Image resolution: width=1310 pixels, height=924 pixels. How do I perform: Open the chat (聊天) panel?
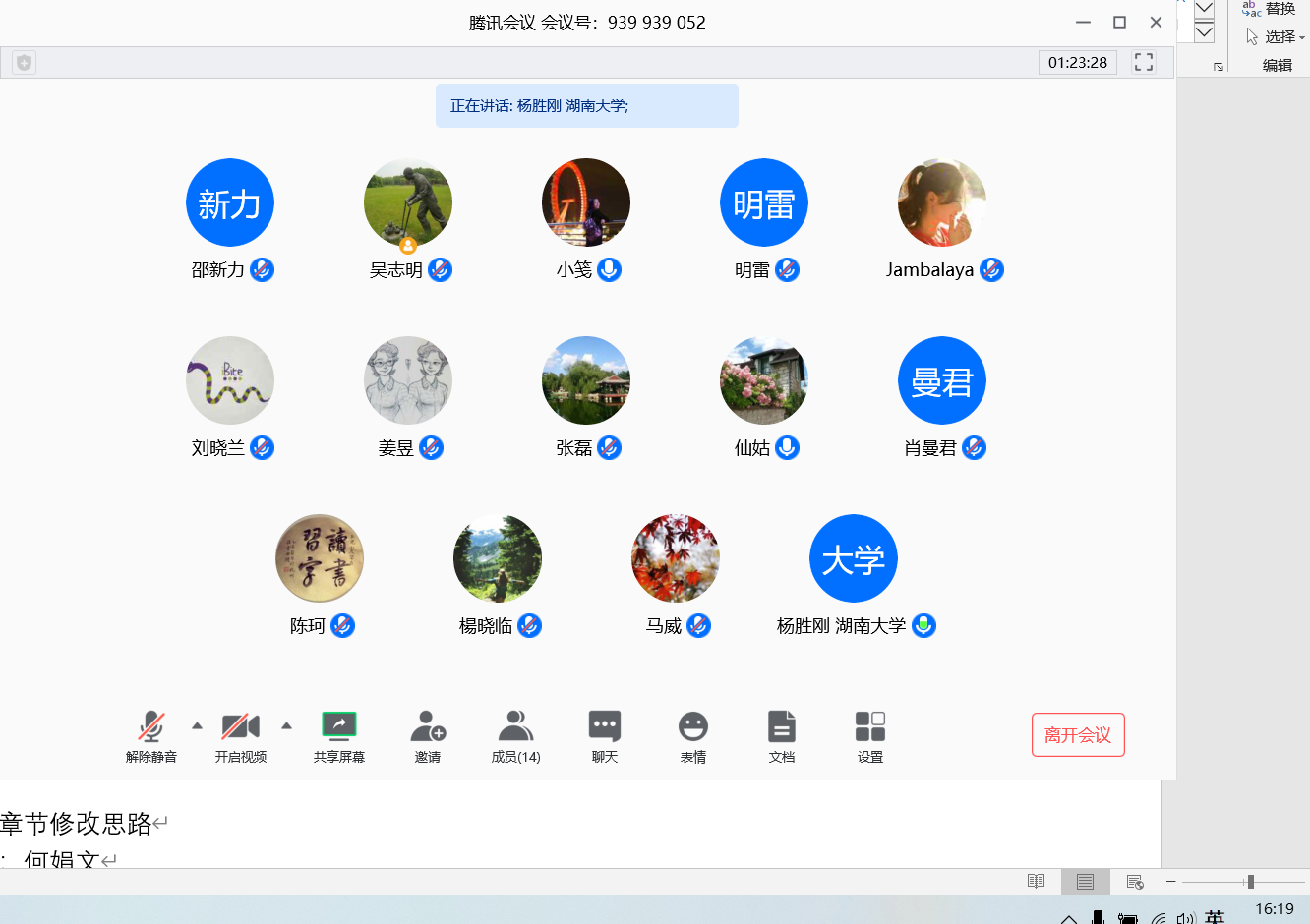[x=605, y=727]
